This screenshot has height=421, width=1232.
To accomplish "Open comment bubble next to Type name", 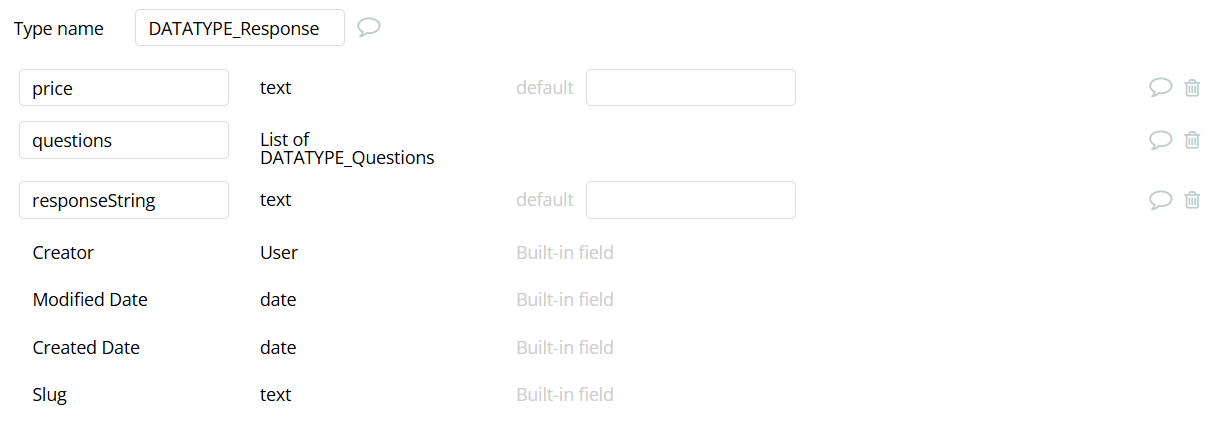I will [369, 28].
